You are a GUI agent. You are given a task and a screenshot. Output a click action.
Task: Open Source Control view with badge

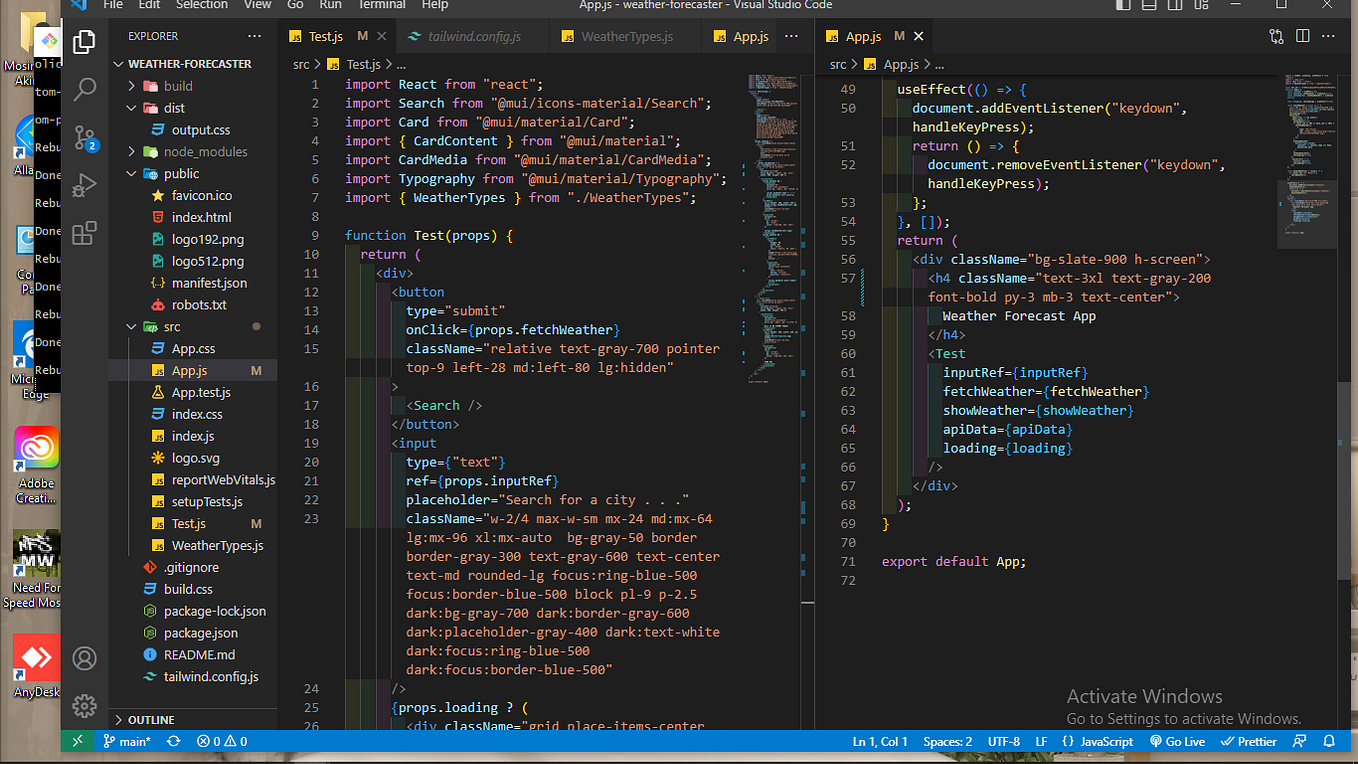(x=85, y=138)
